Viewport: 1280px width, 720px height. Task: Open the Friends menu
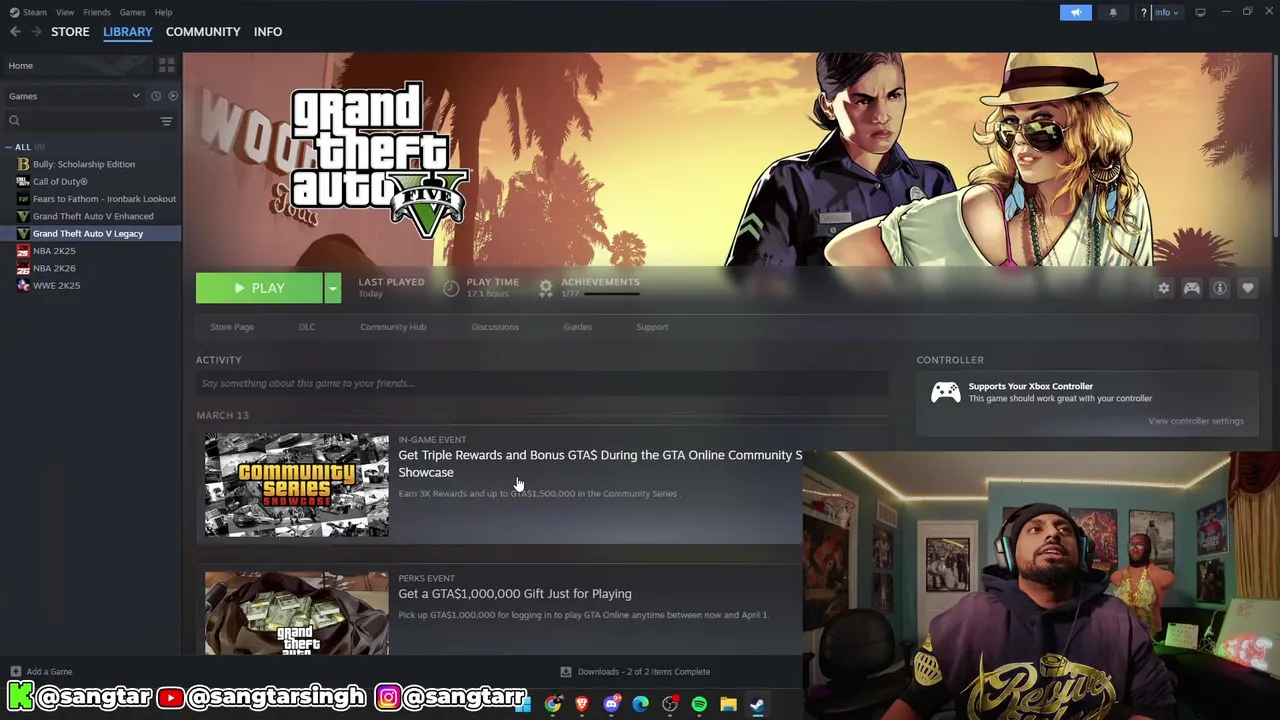pos(97,12)
